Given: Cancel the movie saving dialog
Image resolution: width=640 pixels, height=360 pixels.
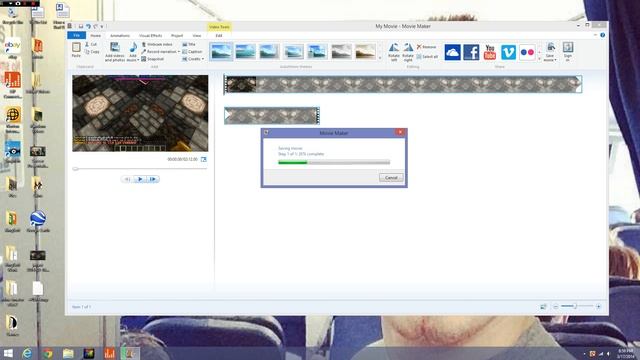Looking at the screenshot, I should (391, 178).
